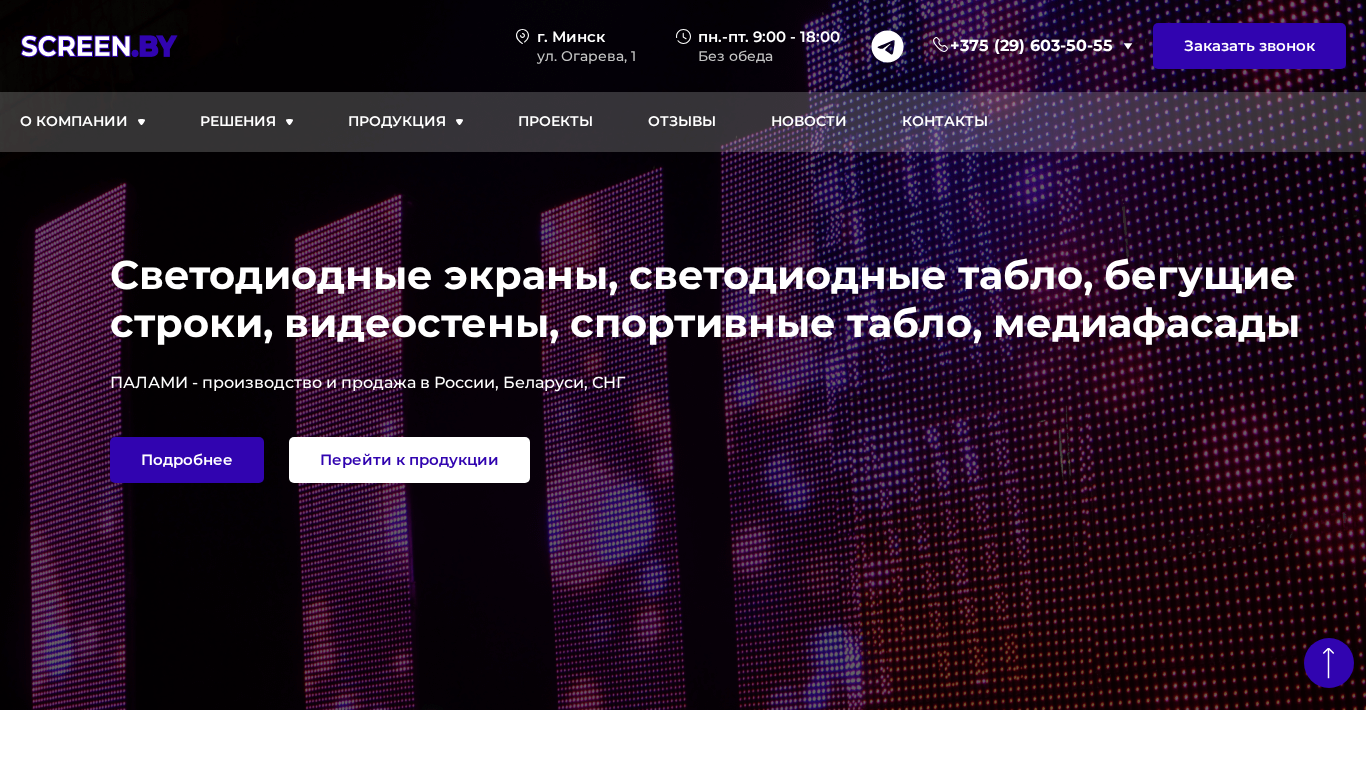Viewport: 1366px width, 768px height.
Task: Click the Без обеда text
Action: pos(735,56)
